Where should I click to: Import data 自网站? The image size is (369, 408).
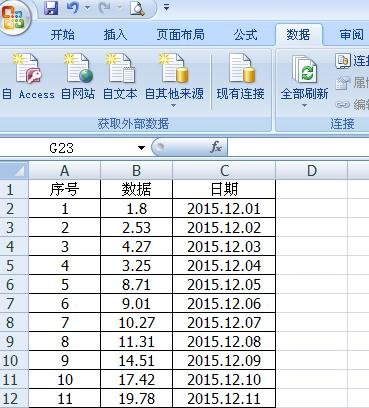(x=78, y=77)
